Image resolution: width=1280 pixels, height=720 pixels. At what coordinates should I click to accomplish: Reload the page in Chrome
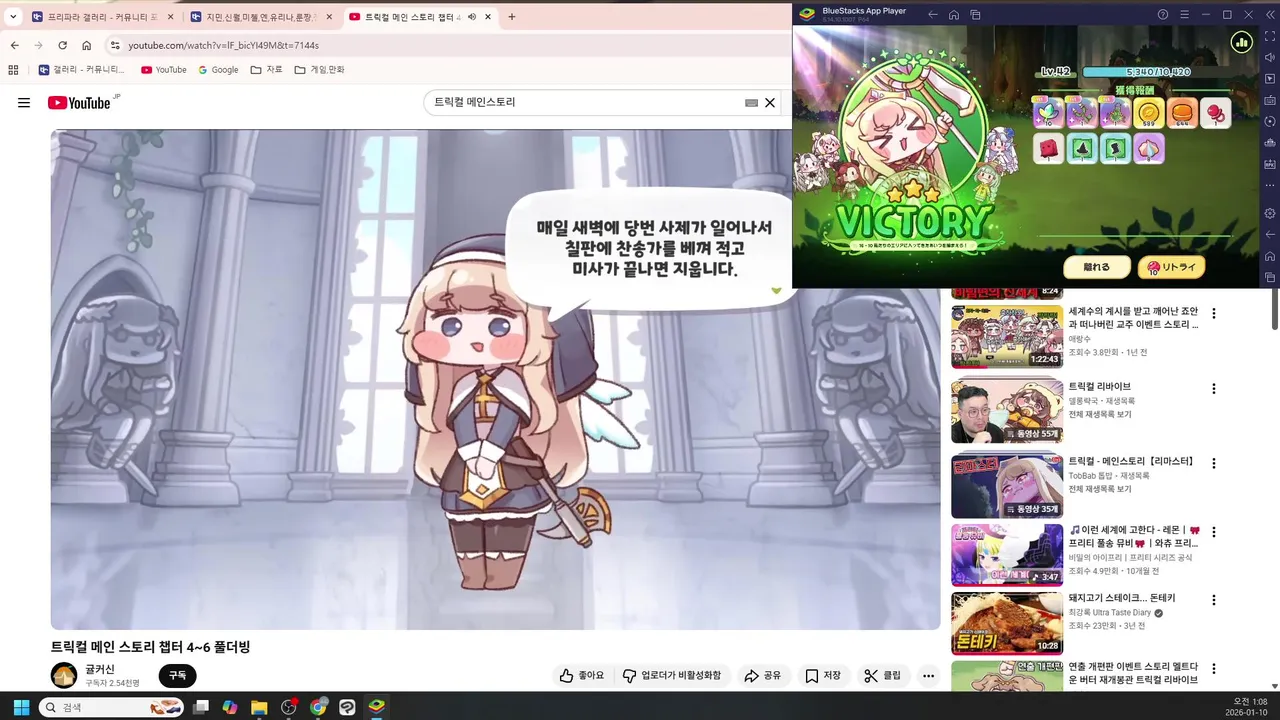pyautogui.click(x=62, y=45)
